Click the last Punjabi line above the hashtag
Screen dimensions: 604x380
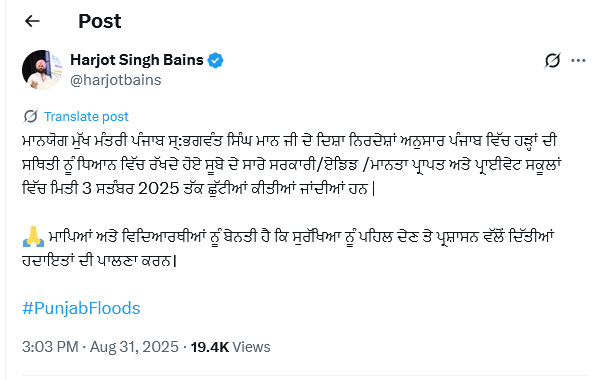click(99, 261)
